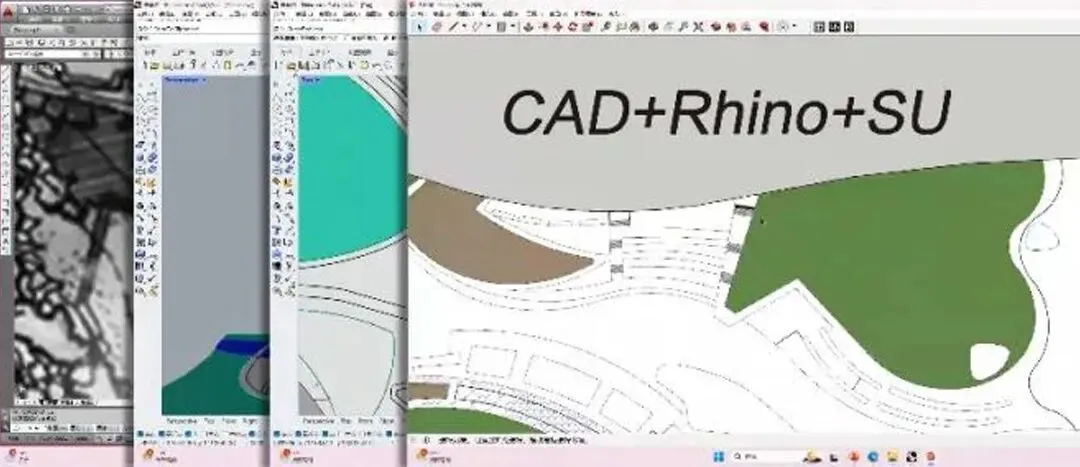The height and width of the screenshot is (467, 1080).
Task: Open the first (File) menu in SketchUp
Action: click(417, 13)
